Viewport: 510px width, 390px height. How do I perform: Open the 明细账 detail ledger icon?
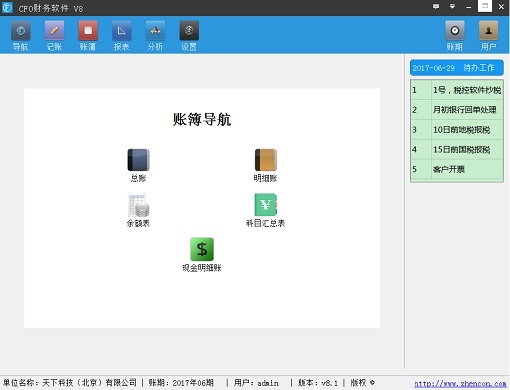pos(265,165)
